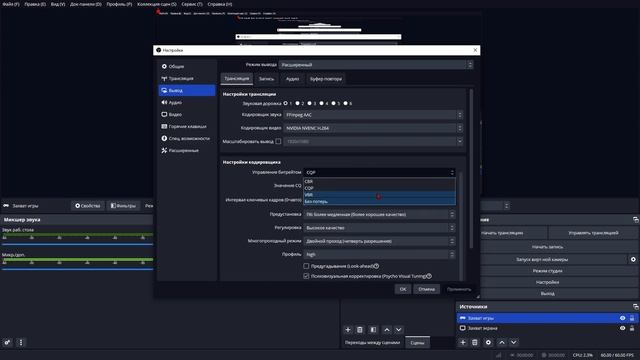Add a new source with plus icon
Image resolution: width=640 pixels, height=360 pixels.
click(x=463, y=342)
